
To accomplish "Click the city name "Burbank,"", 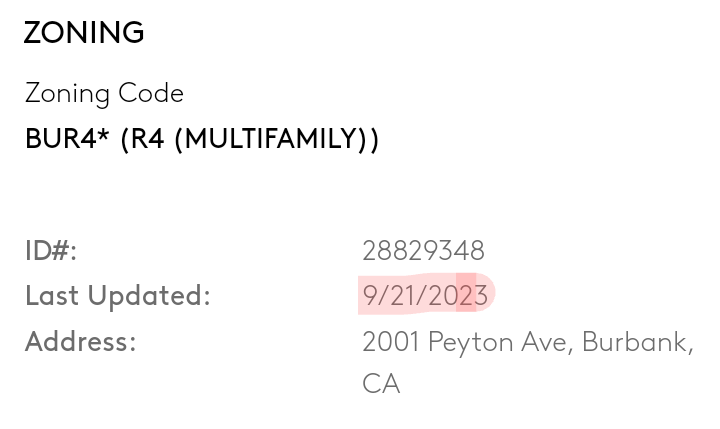I will coord(637,342).
